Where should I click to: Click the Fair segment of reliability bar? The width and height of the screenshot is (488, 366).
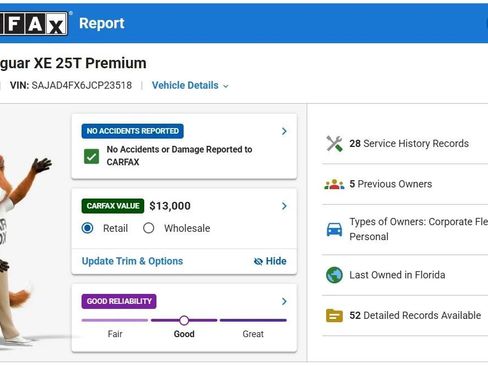[x=115, y=320]
